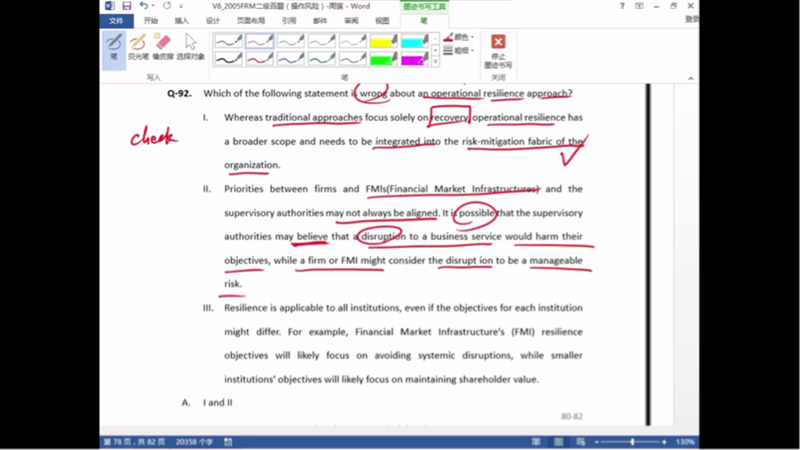Switch to the View (视图) tab
800x450 pixels.
(382, 21)
